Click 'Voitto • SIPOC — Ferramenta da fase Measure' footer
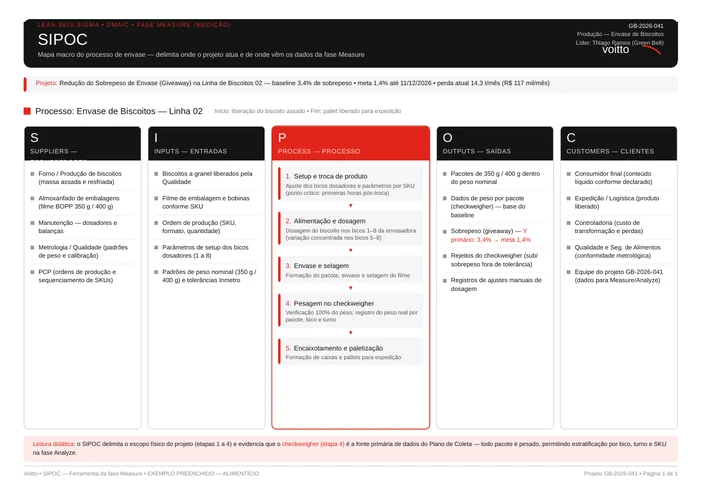This screenshot has height=488, width=702. click(141, 474)
